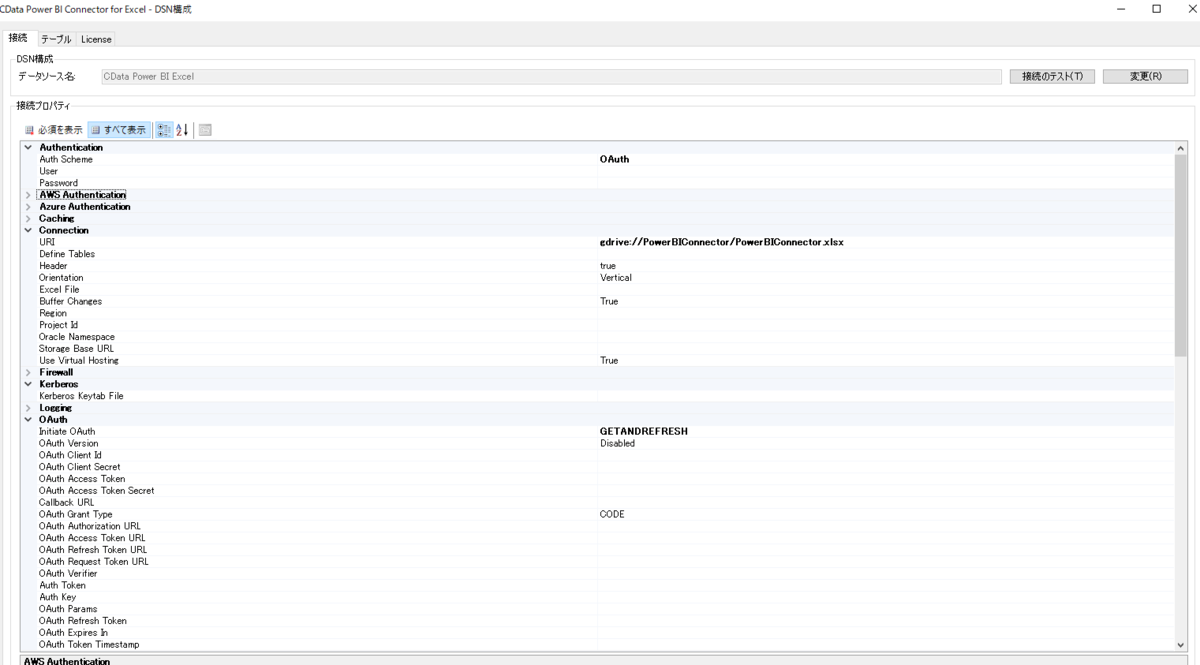
Task: Collapse the Authentication category
Action: 28,148
